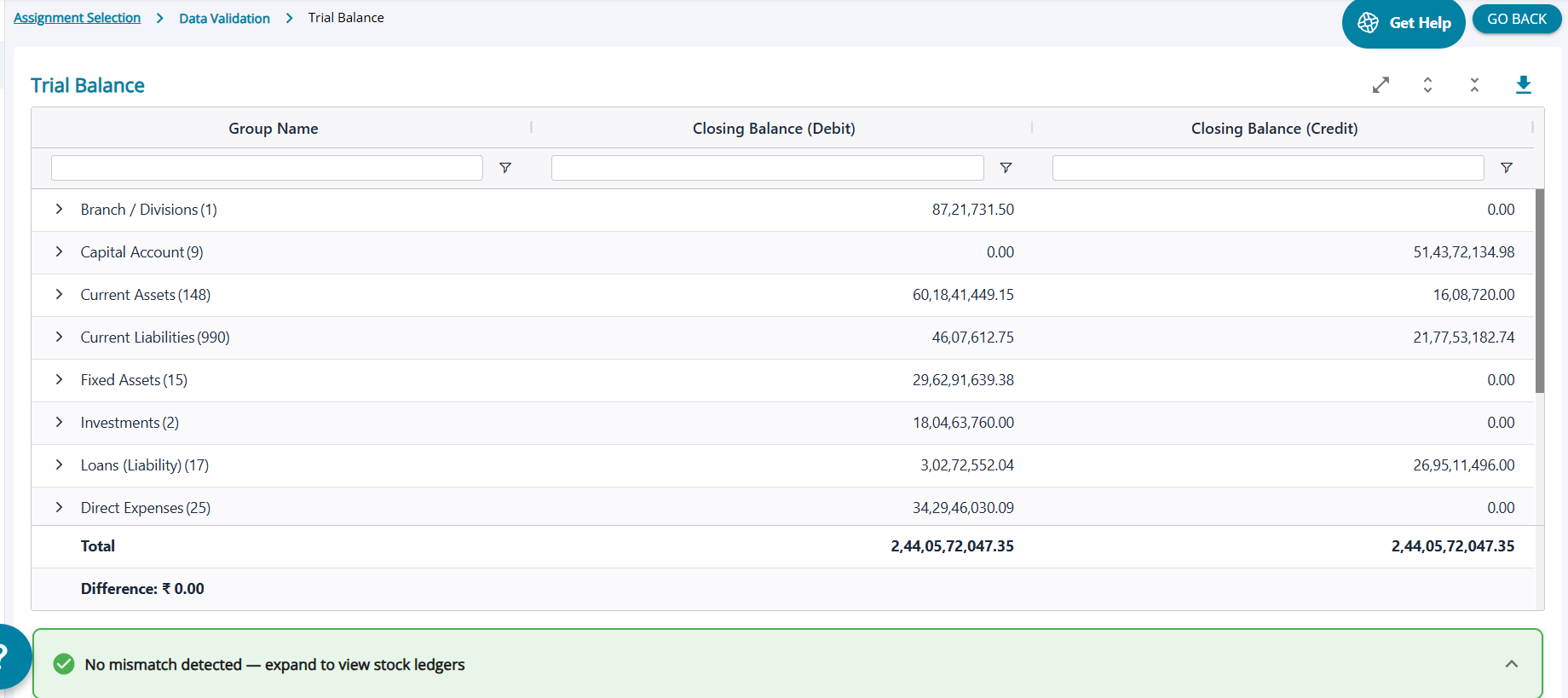The image size is (1568, 698).
Task: Click Capital Account credit 51,43,72,134.98
Action: point(1464,252)
